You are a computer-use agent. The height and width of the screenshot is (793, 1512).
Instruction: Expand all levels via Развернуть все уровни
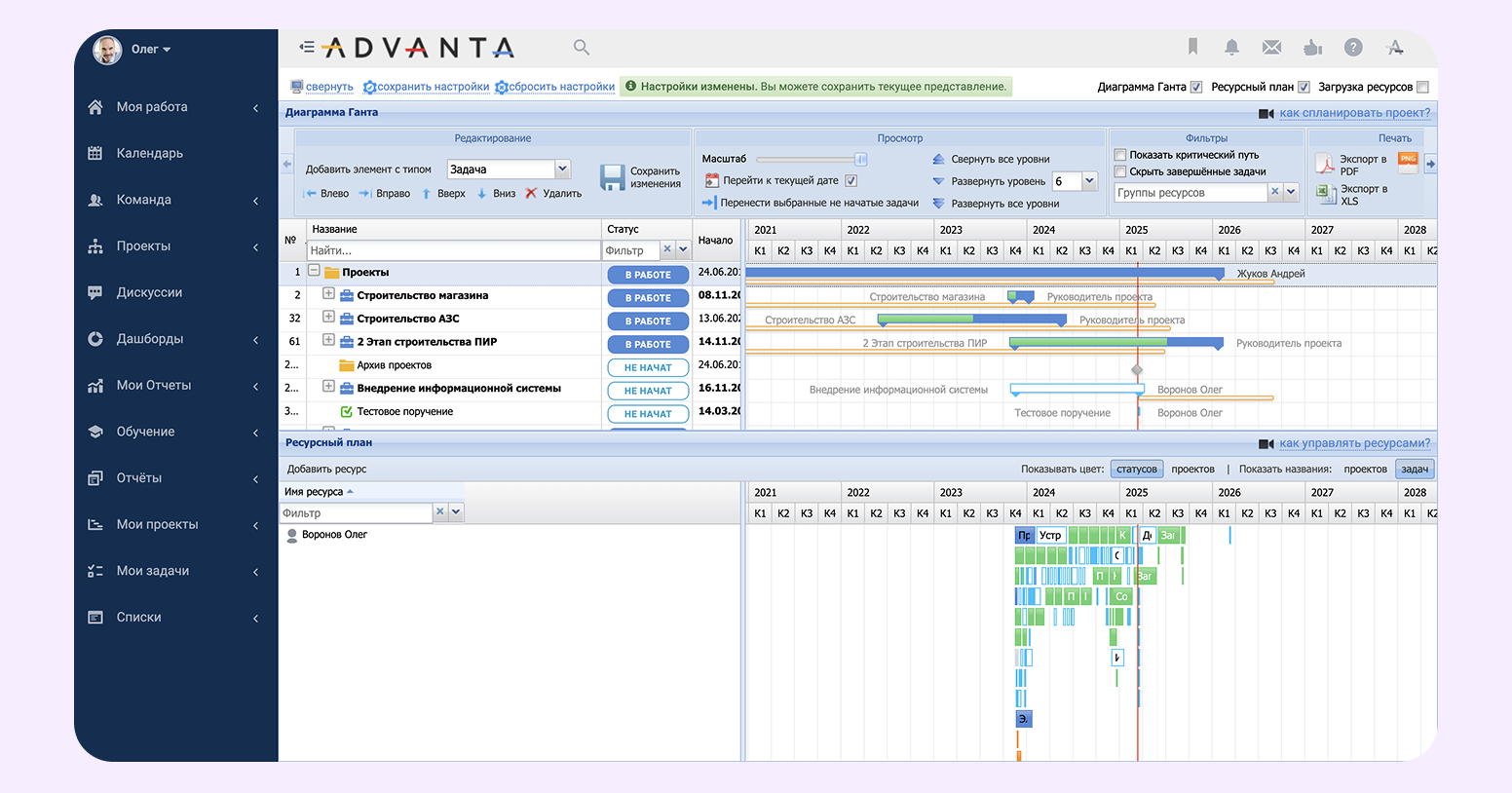[x=996, y=204]
